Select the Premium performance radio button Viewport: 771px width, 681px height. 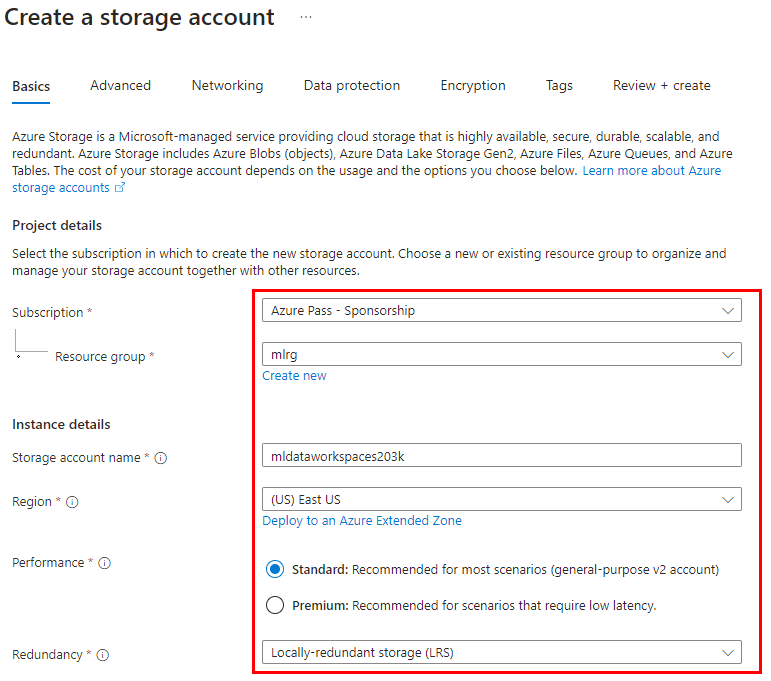coord(275,605)
